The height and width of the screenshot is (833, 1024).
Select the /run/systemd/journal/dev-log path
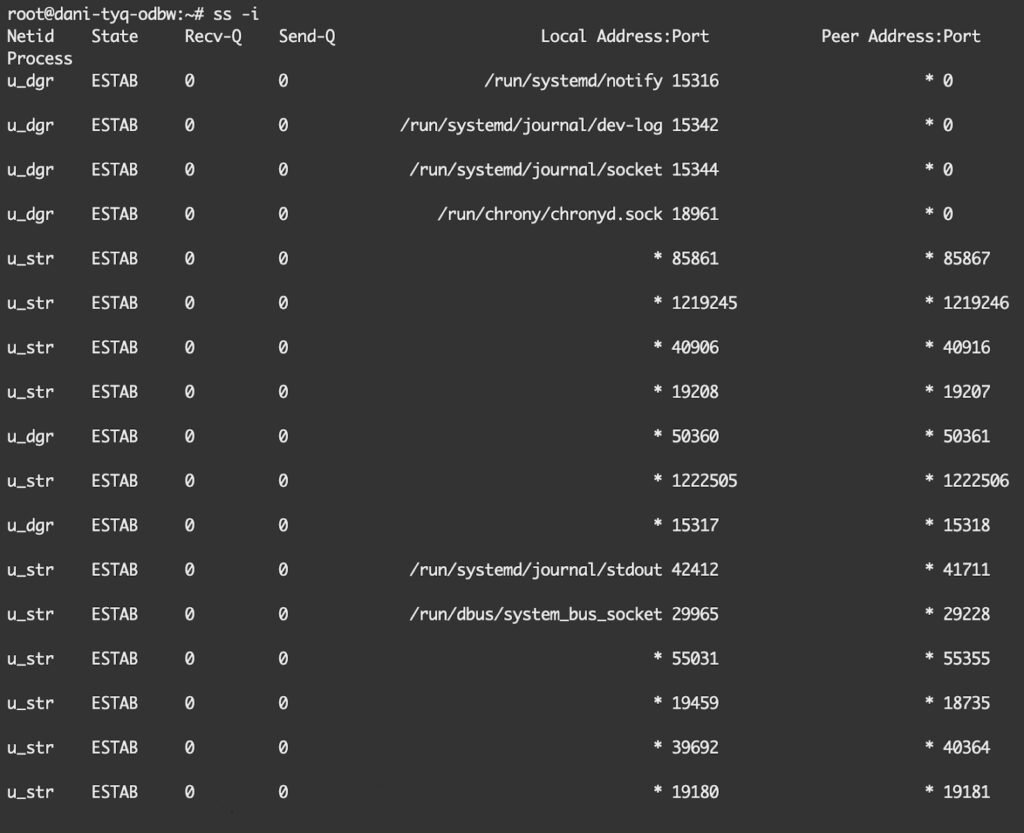(x=531, y=125)
